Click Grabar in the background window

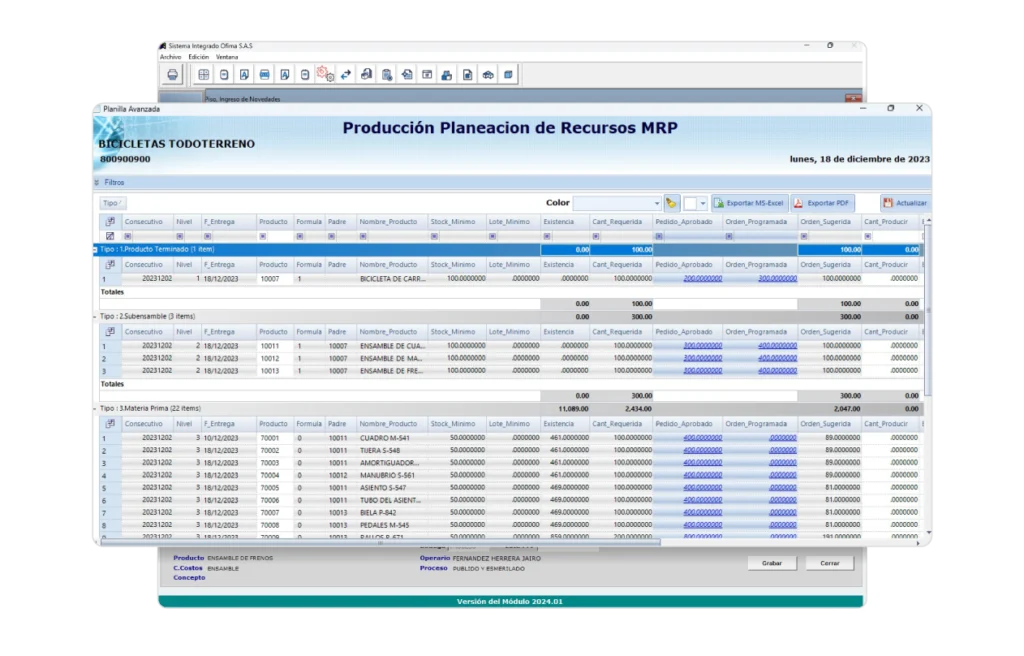pyautogui.click(x=772, y=563)
